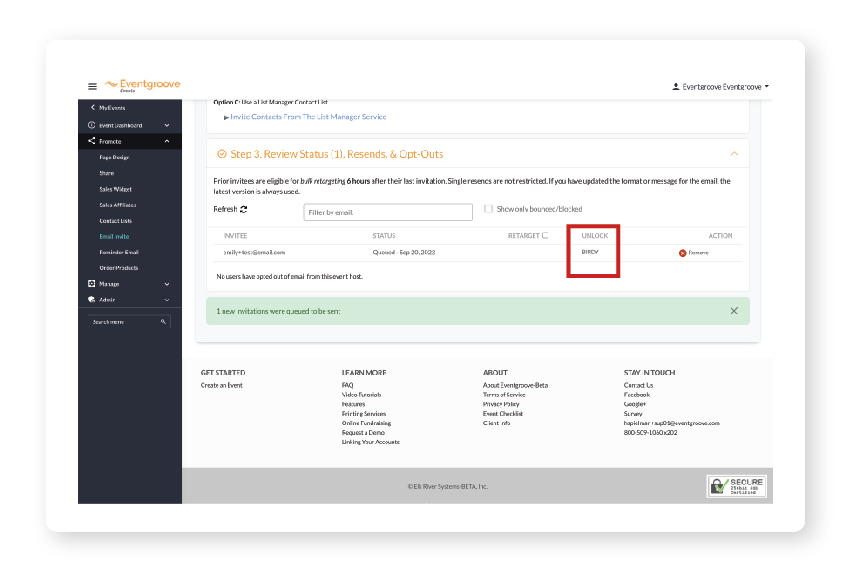
Task: Click the Eventgroove logo
Action: (x=143, y=85)
